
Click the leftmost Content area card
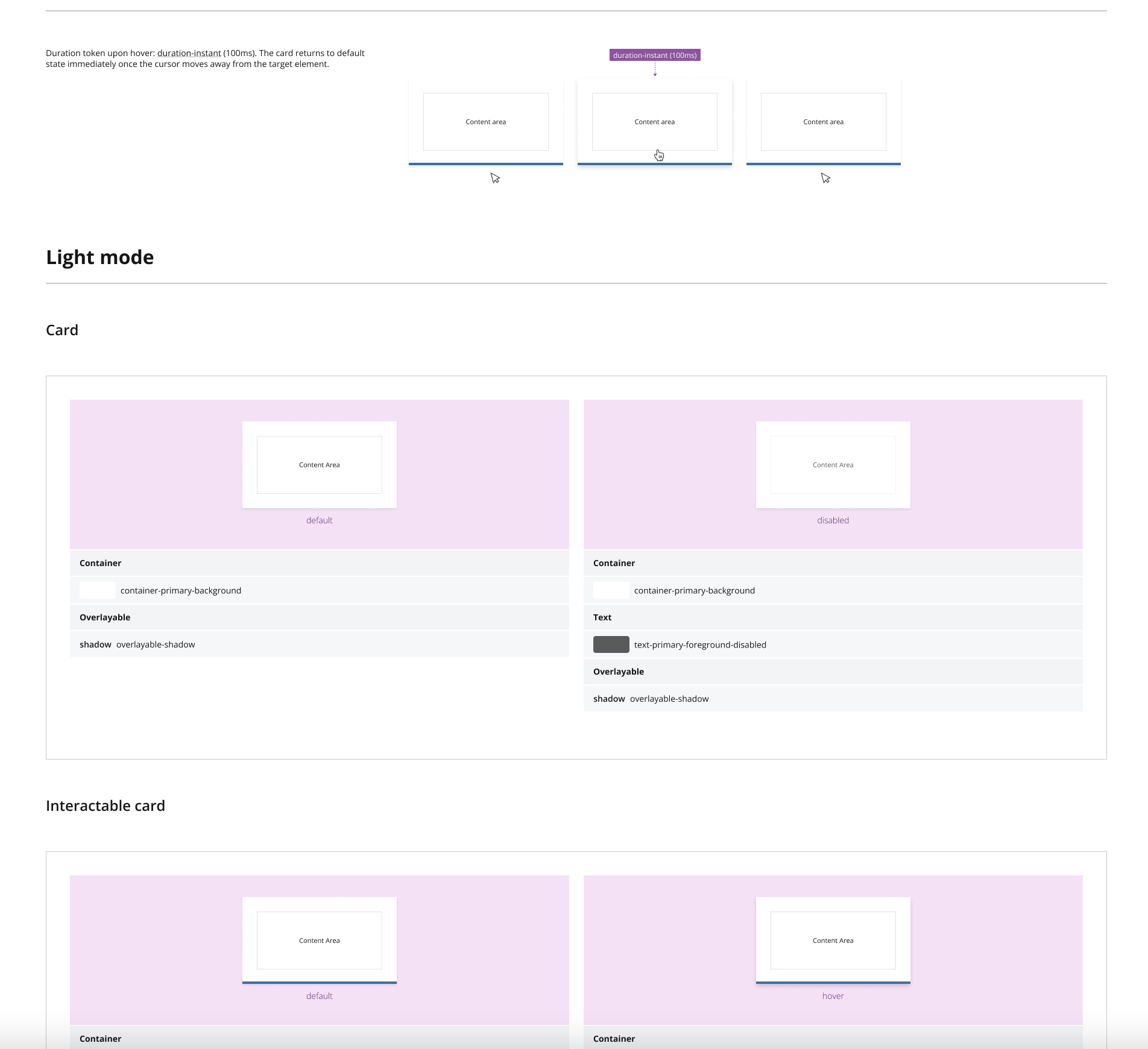[x=485, y=122]
